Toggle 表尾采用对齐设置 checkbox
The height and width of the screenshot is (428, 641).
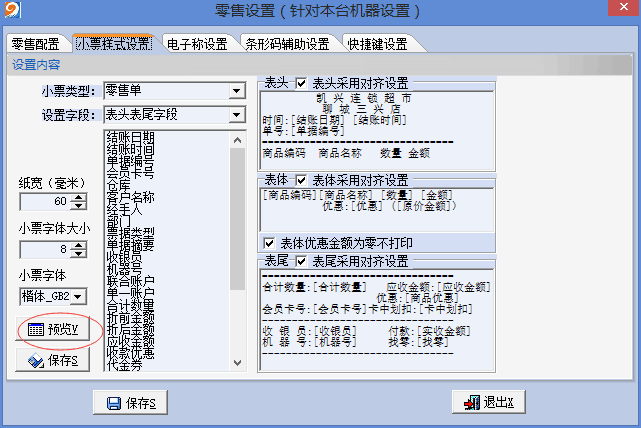click(x=301, y=261)
